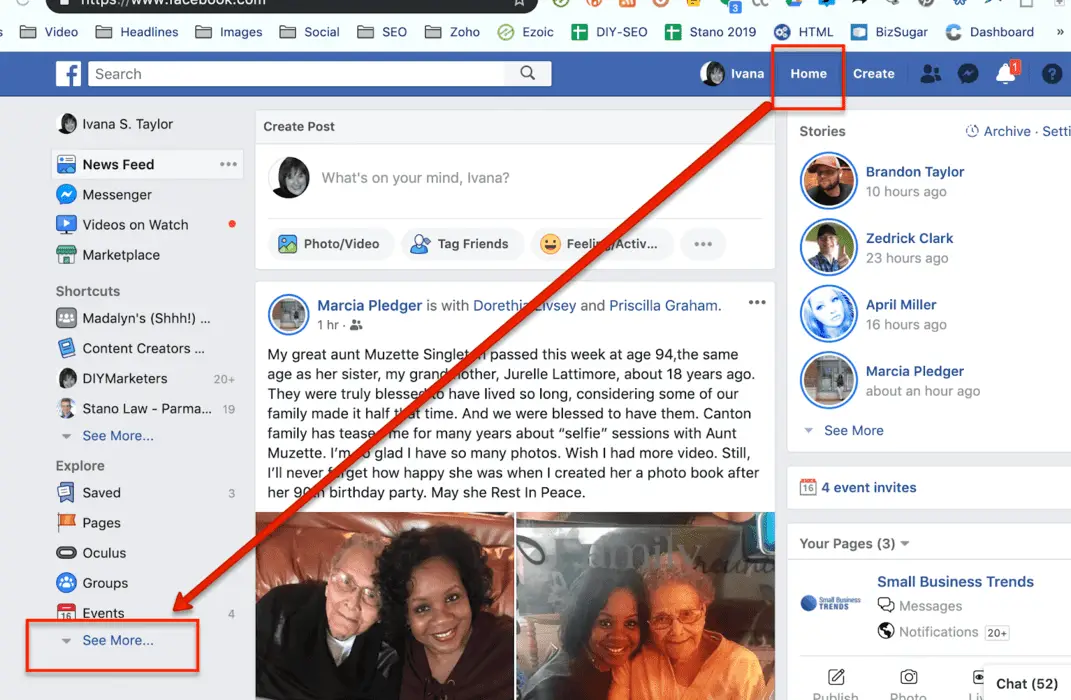View Marcia Pledger's story thumbnail
Screen dimensions: 1071x700
click(829, 380)
